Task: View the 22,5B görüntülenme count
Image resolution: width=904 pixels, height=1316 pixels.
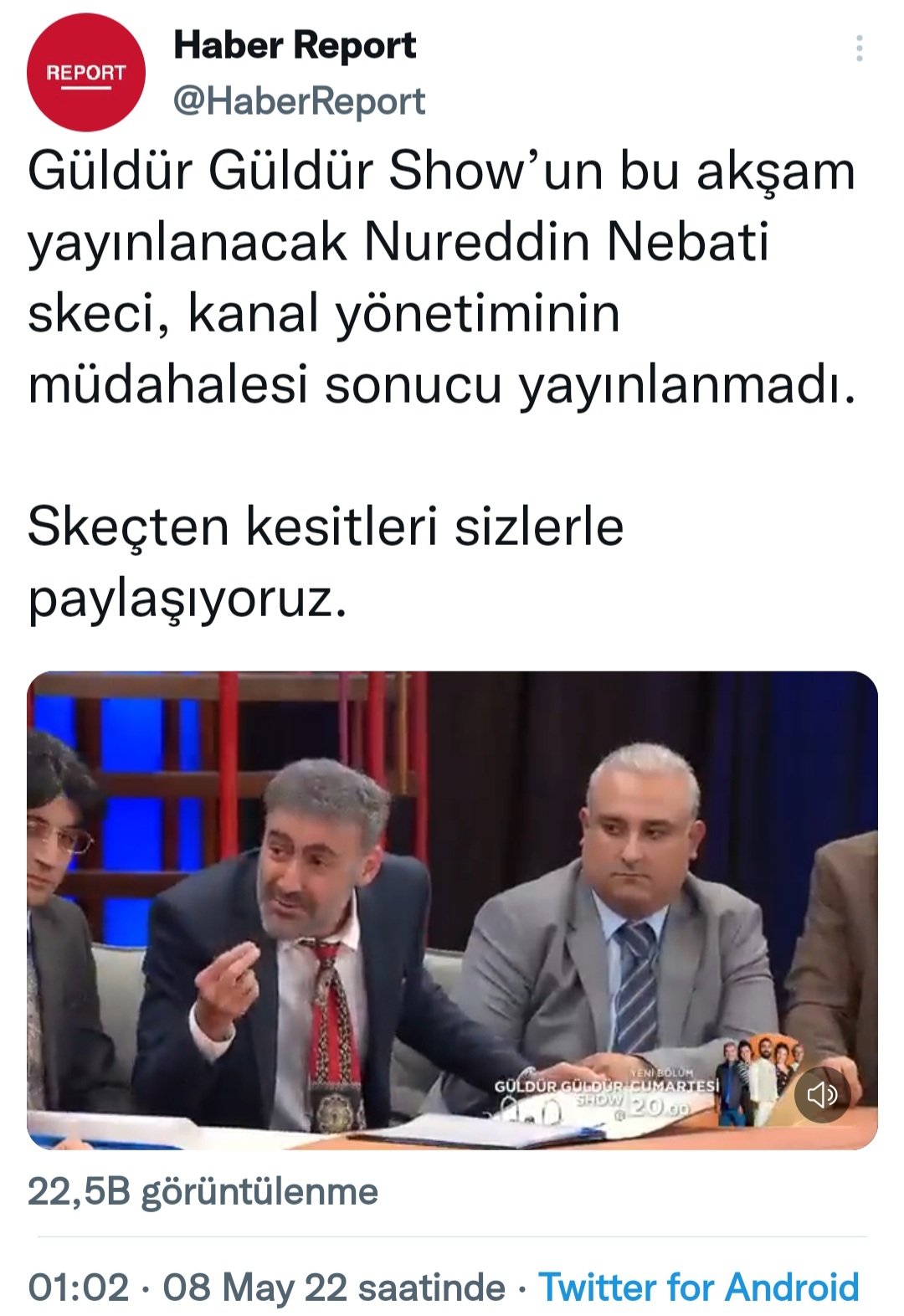Action: pyautogui.click(x=203, y=1191)
